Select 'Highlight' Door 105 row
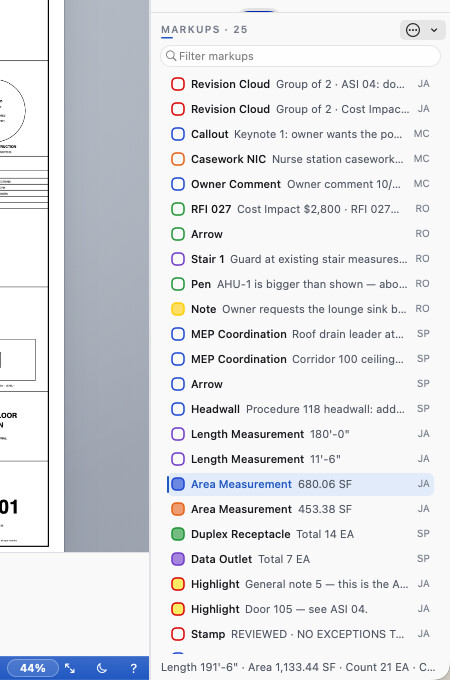 [300, 609]
